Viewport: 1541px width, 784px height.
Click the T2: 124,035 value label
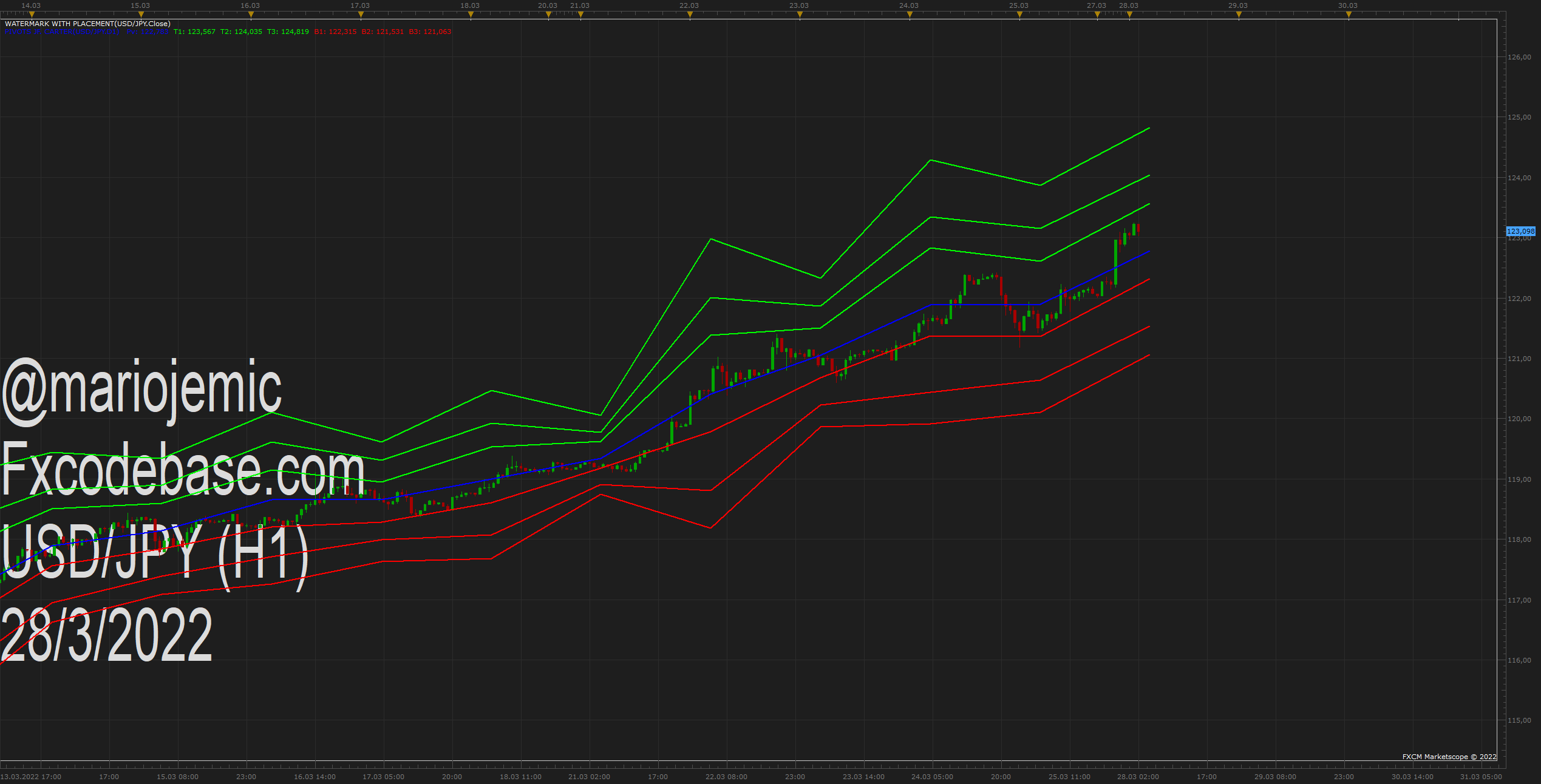coord(241,32)
